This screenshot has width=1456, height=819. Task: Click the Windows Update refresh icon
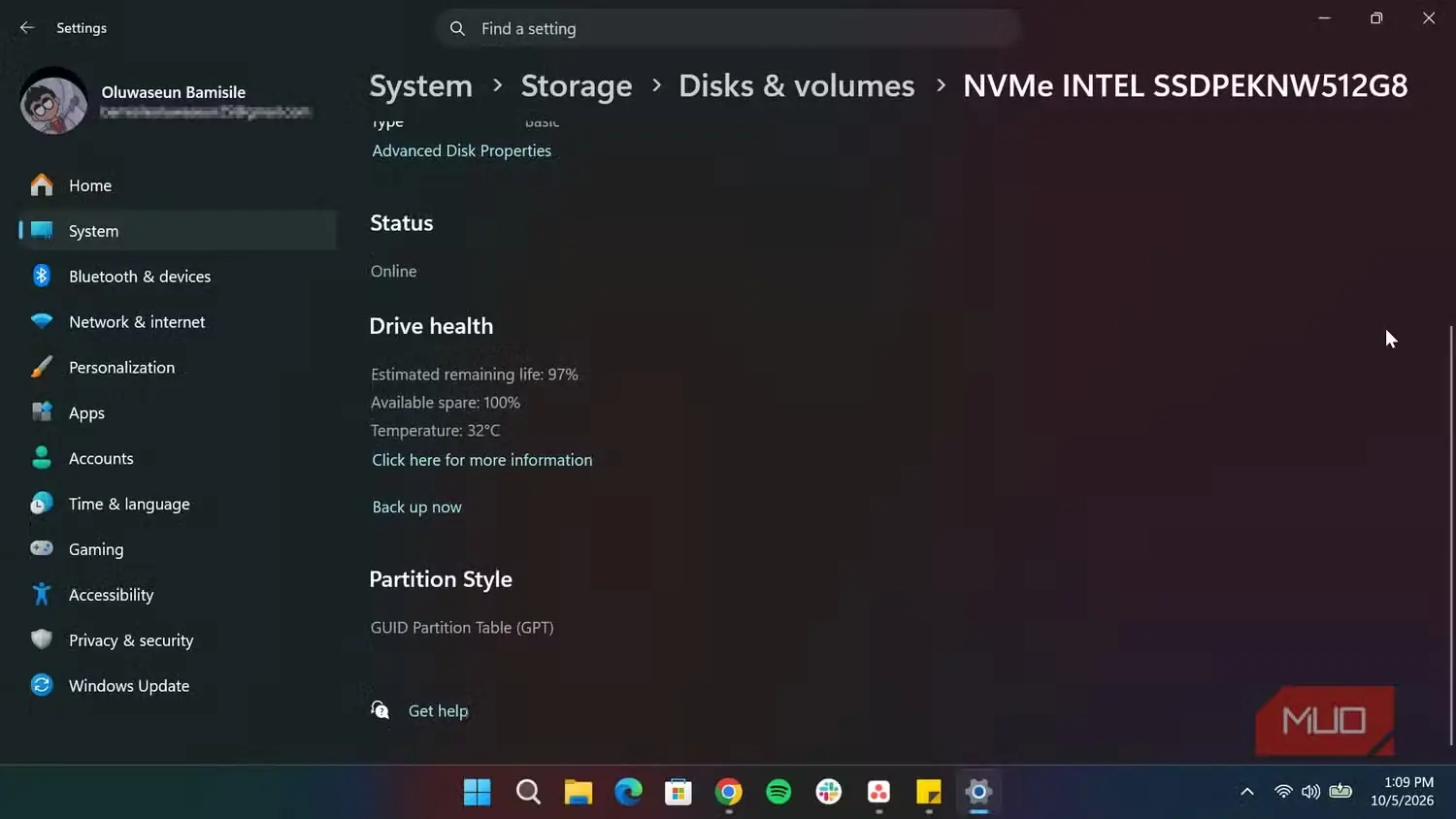(42, 686)
